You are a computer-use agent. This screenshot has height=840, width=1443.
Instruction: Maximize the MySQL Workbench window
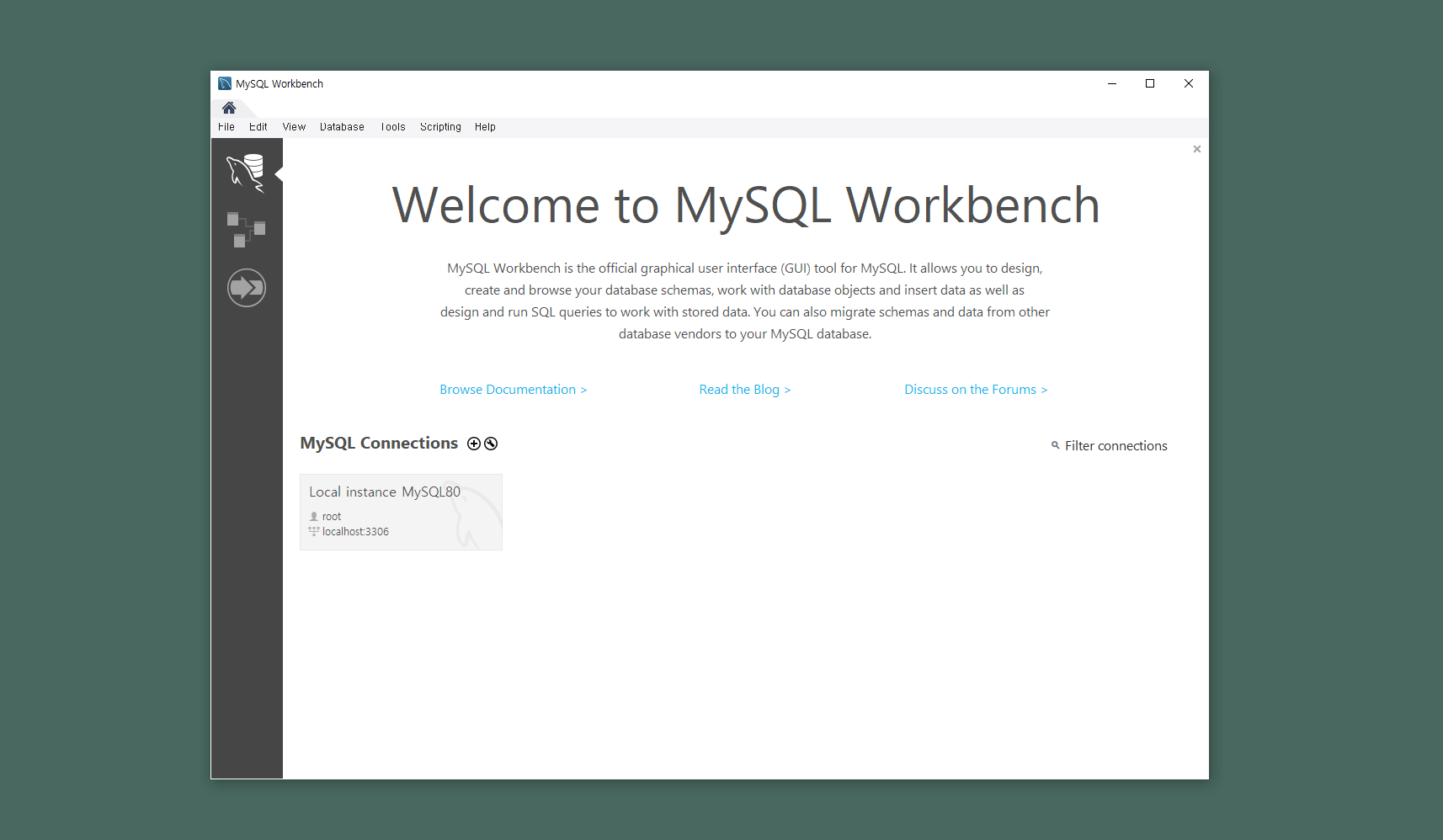[x=1150, y=83]
